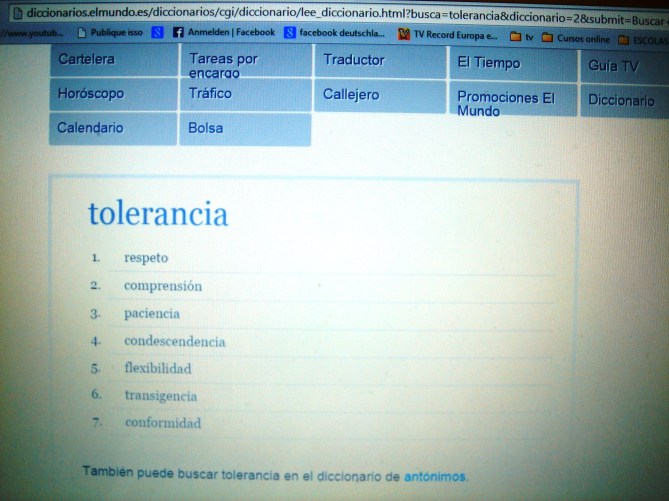669x501 pixels.
Task: Go to Promociones El Mundo
Action: click(x=505, y=103)
